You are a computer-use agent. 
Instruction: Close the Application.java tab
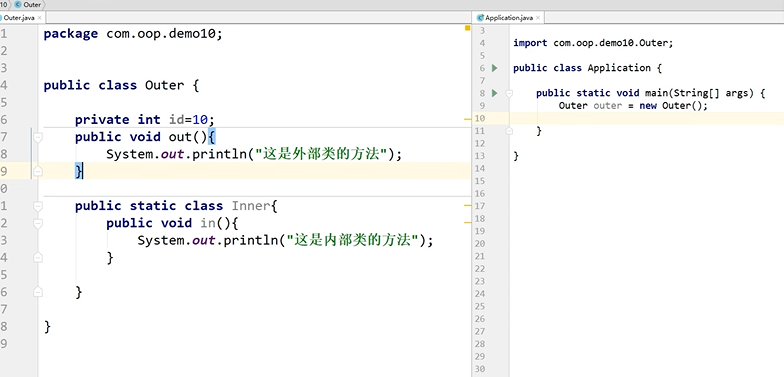pyautogui.click(x=537, y=18)
